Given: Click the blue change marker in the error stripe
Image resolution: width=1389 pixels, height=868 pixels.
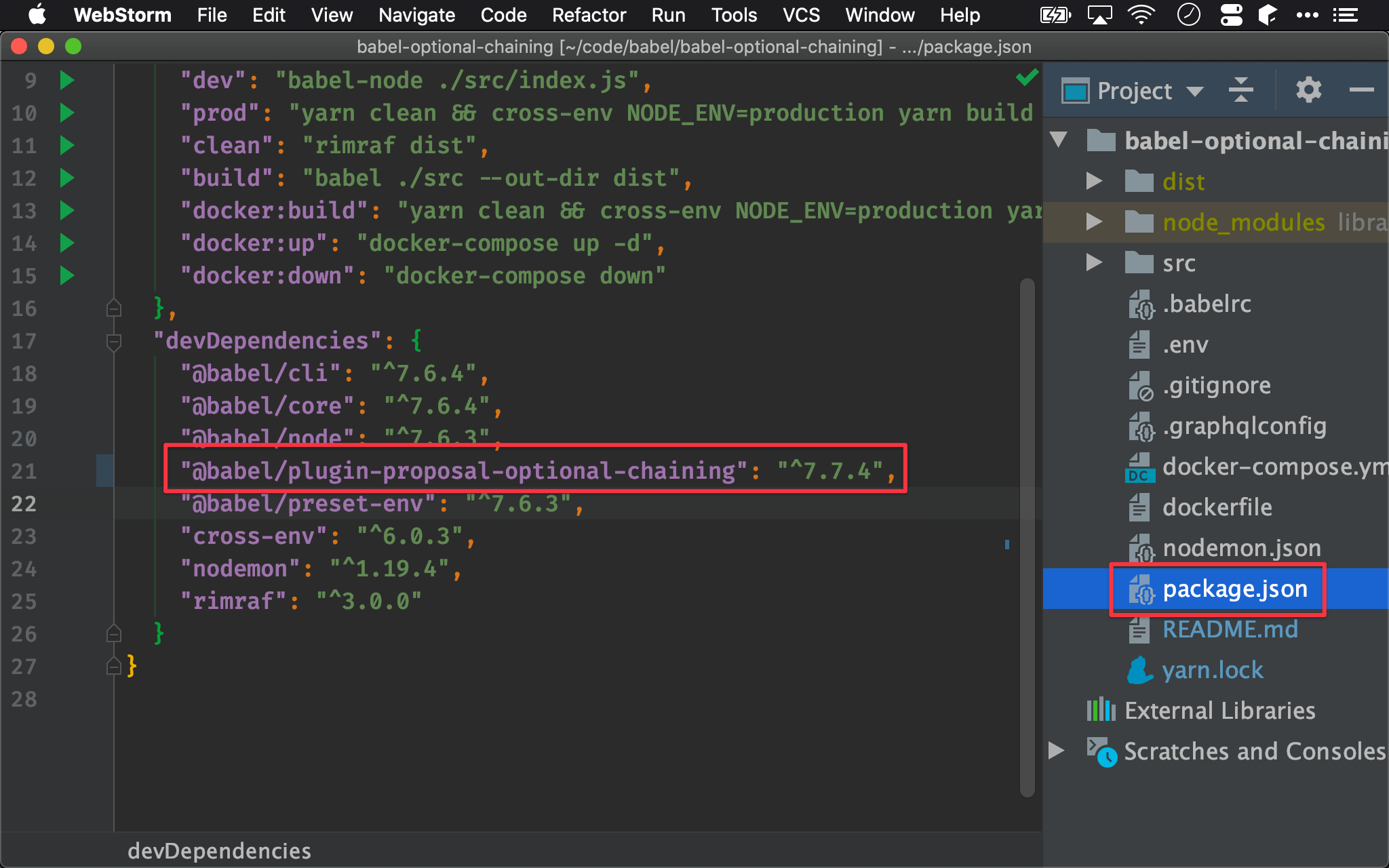Looking at the screenshot, I should pyautogui.click(x=1007, y=544).
